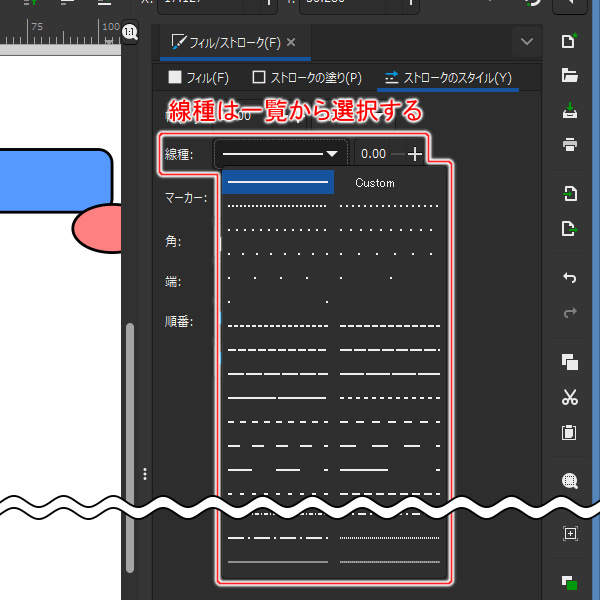This screenshot has height=600, width=600.
Task: Pick the long dash-dot pattern
Action: coord(278,538)
